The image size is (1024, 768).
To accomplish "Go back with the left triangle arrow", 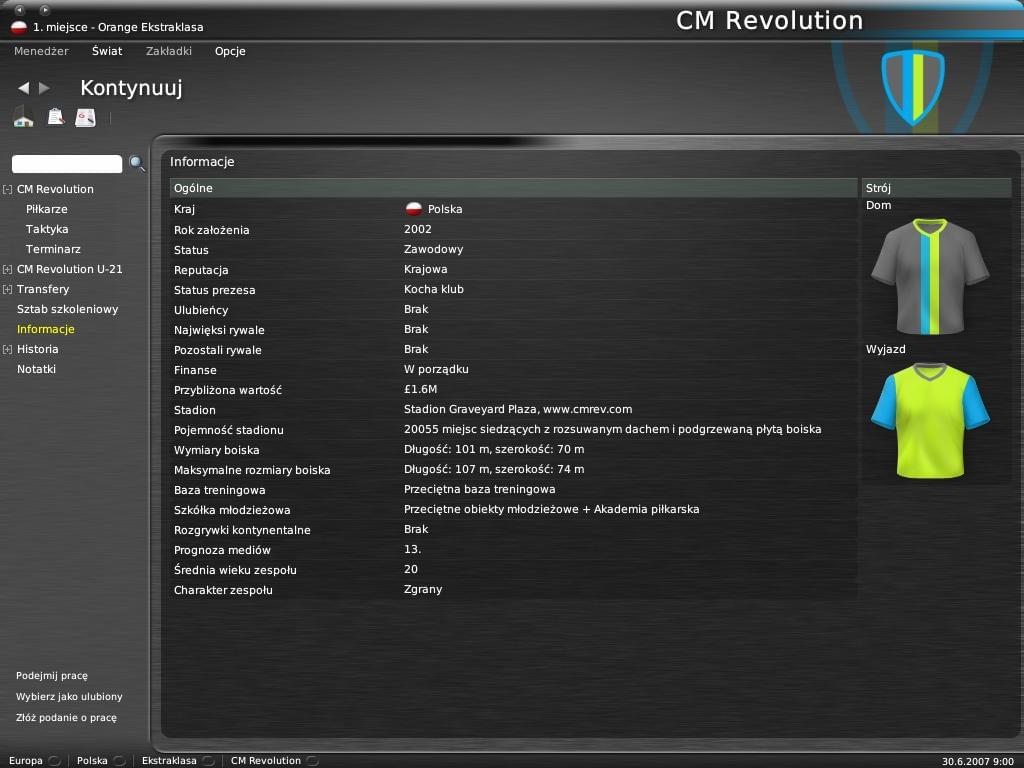I will (24, 88).
